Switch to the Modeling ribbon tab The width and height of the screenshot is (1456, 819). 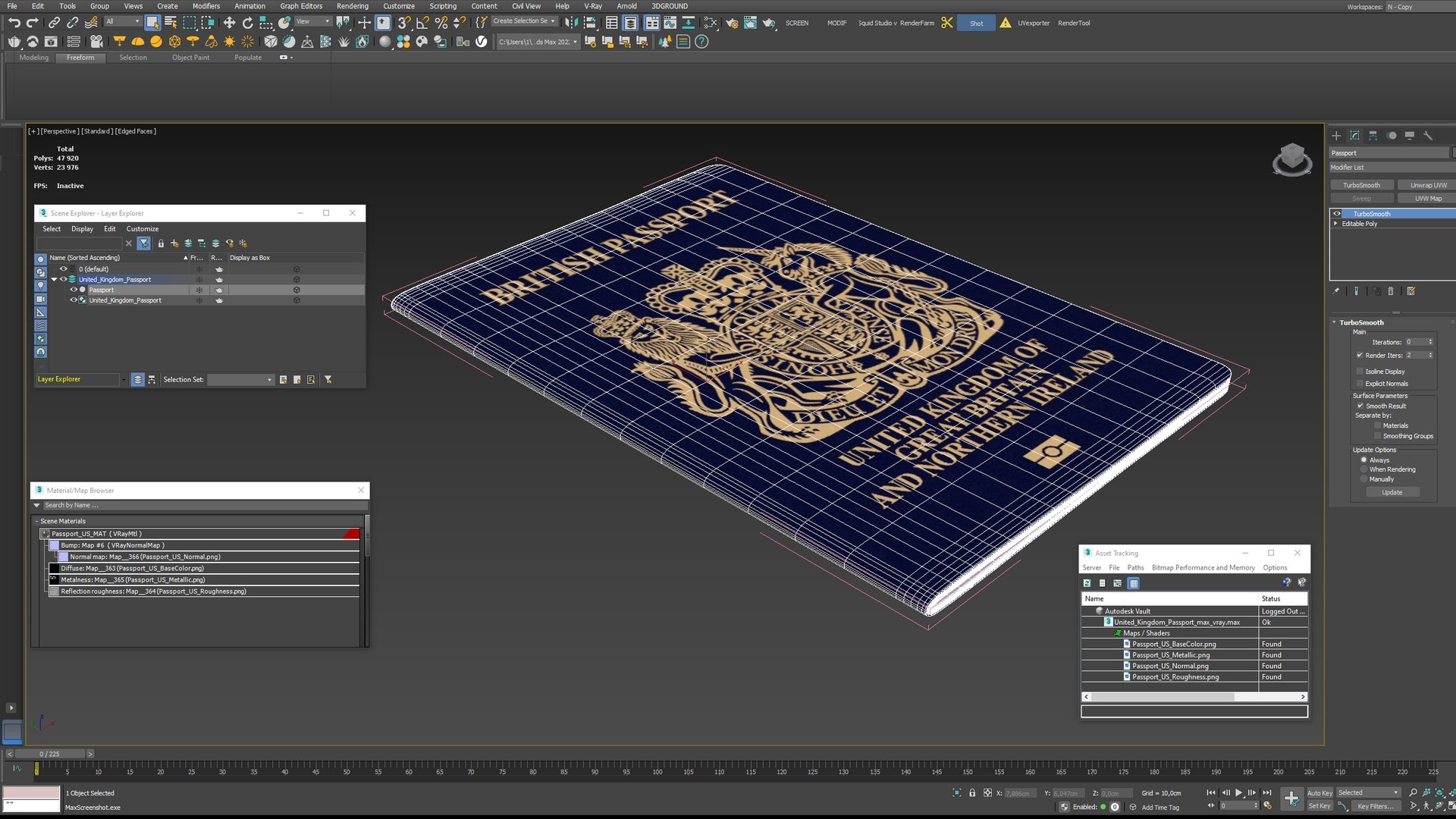pos(33,58)
